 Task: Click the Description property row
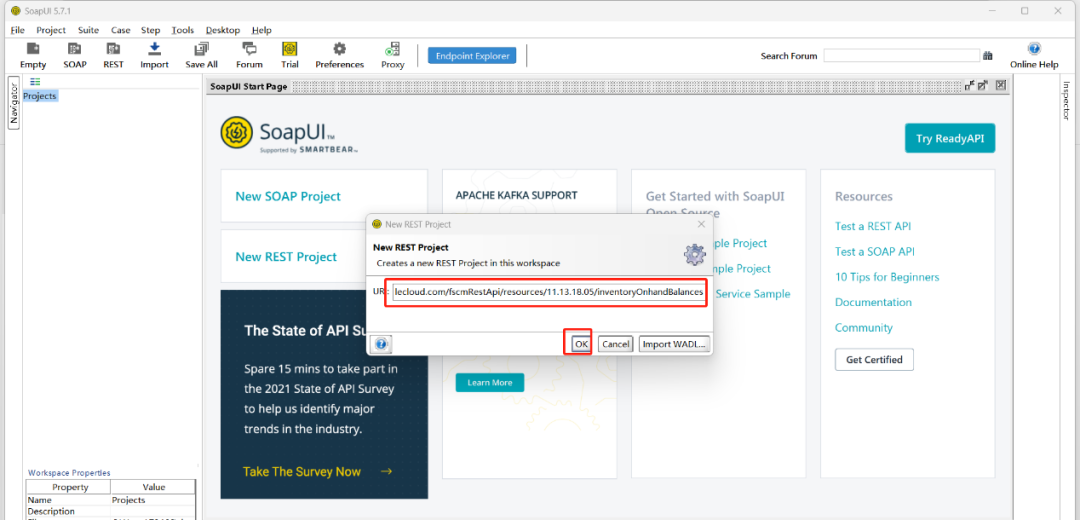112,511
